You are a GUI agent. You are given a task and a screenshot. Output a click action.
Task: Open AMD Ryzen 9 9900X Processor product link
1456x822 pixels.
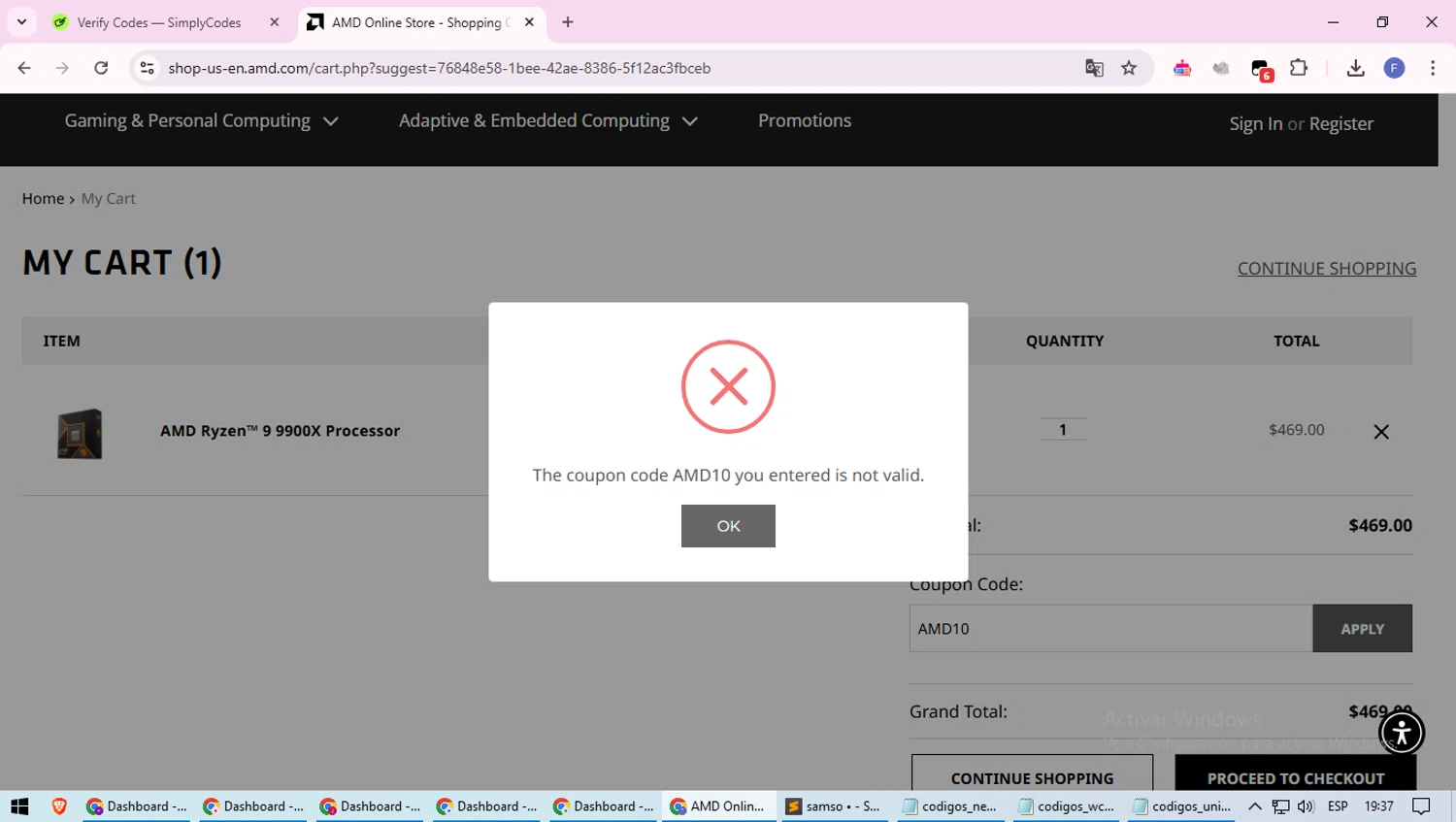[x=280, y=431]
